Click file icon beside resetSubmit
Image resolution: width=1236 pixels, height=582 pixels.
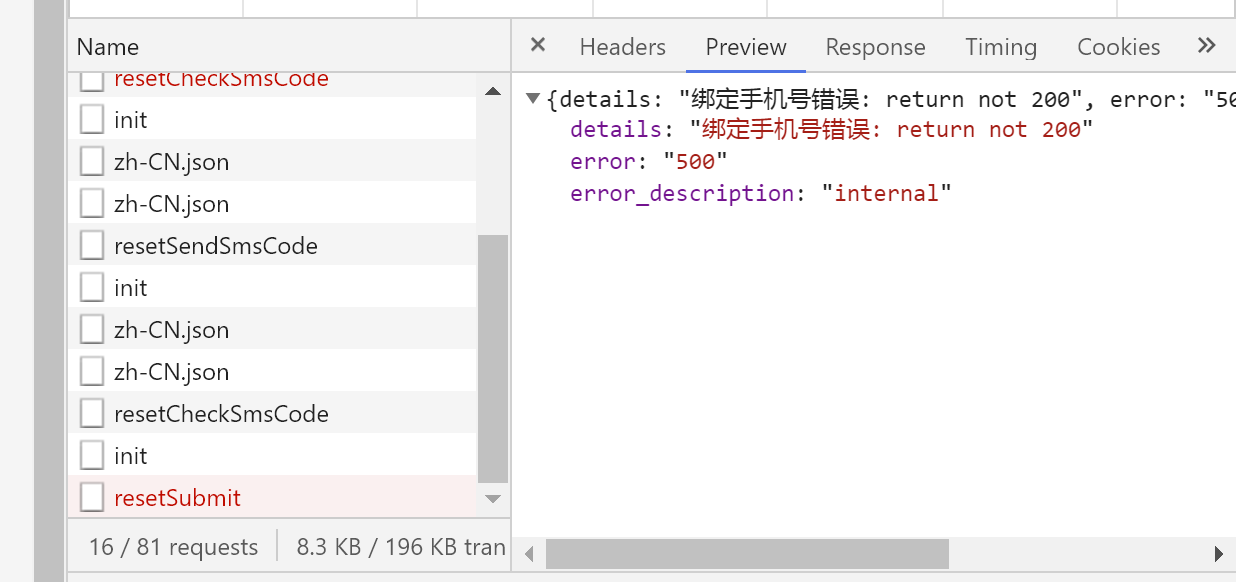click(x=92, y=497)
